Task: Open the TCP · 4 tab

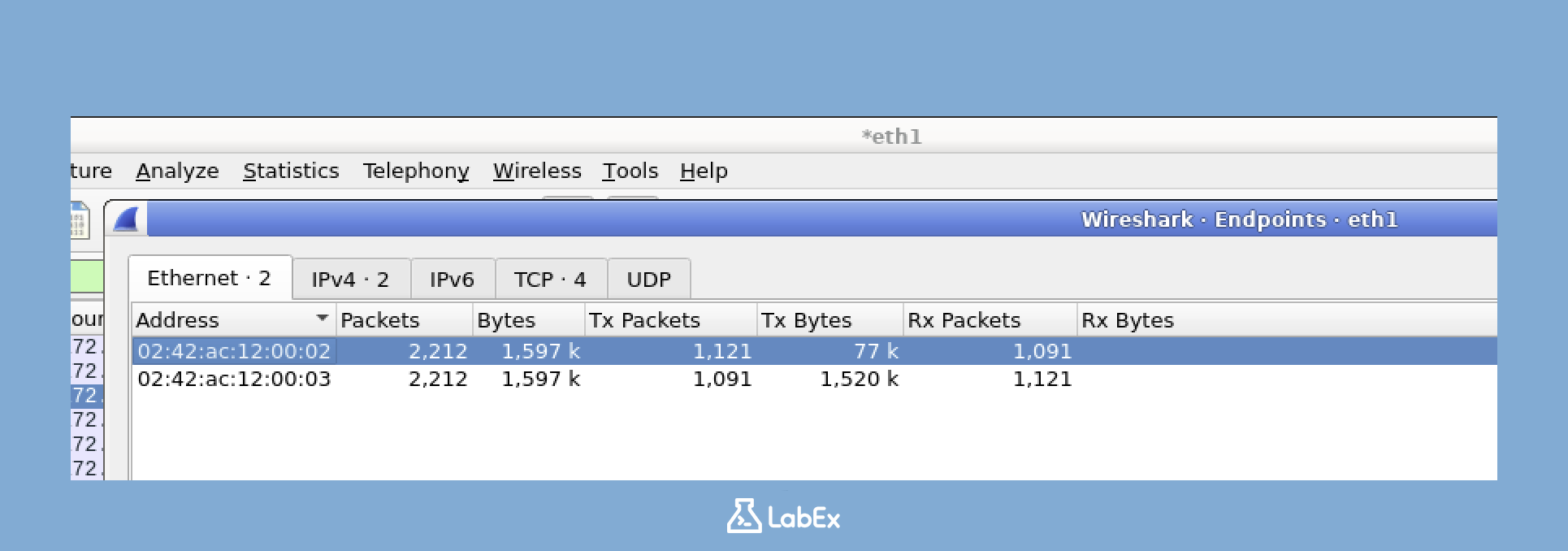Action: (x=551, y=279)
